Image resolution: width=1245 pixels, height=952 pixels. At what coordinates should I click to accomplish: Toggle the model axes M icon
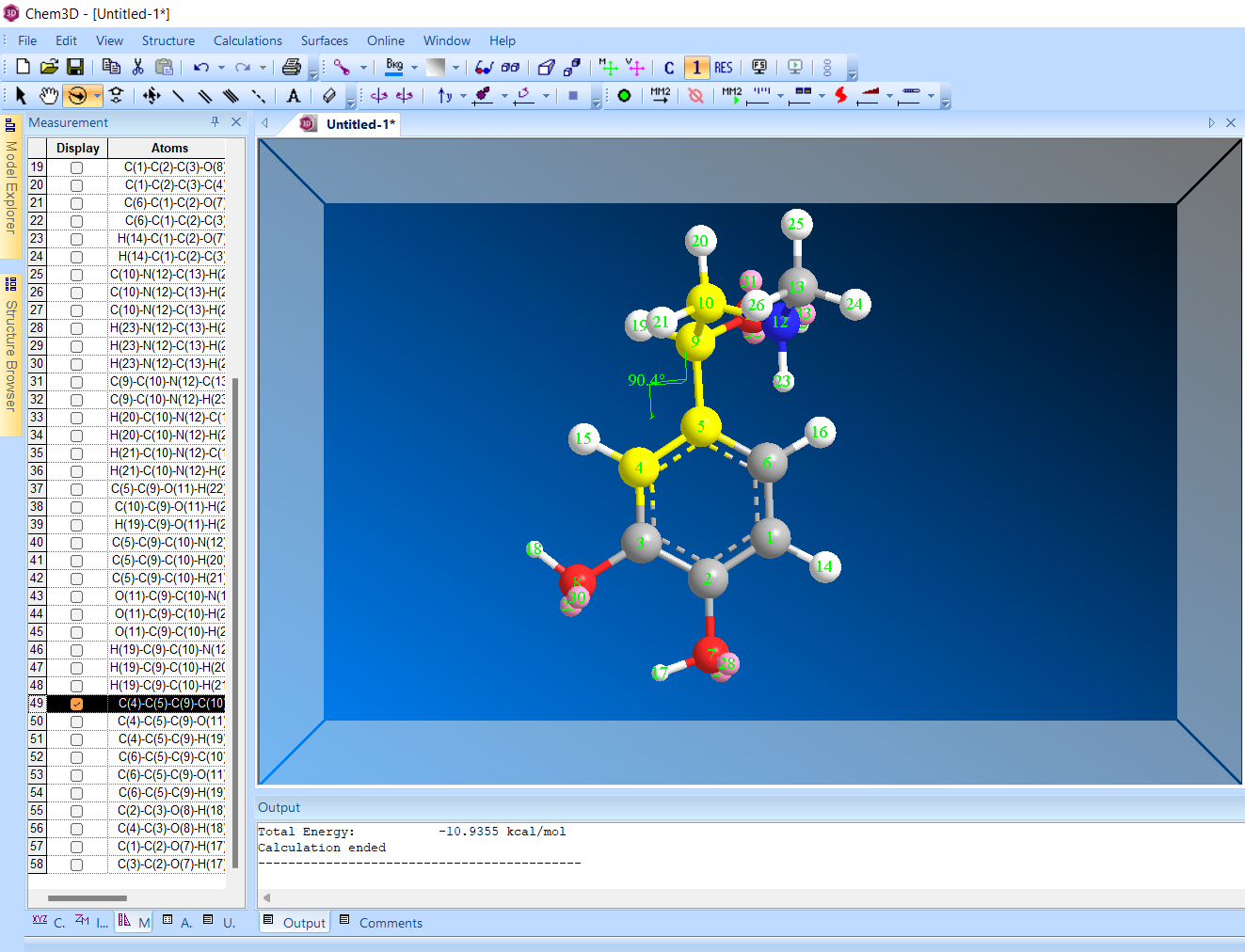point(609,67)
